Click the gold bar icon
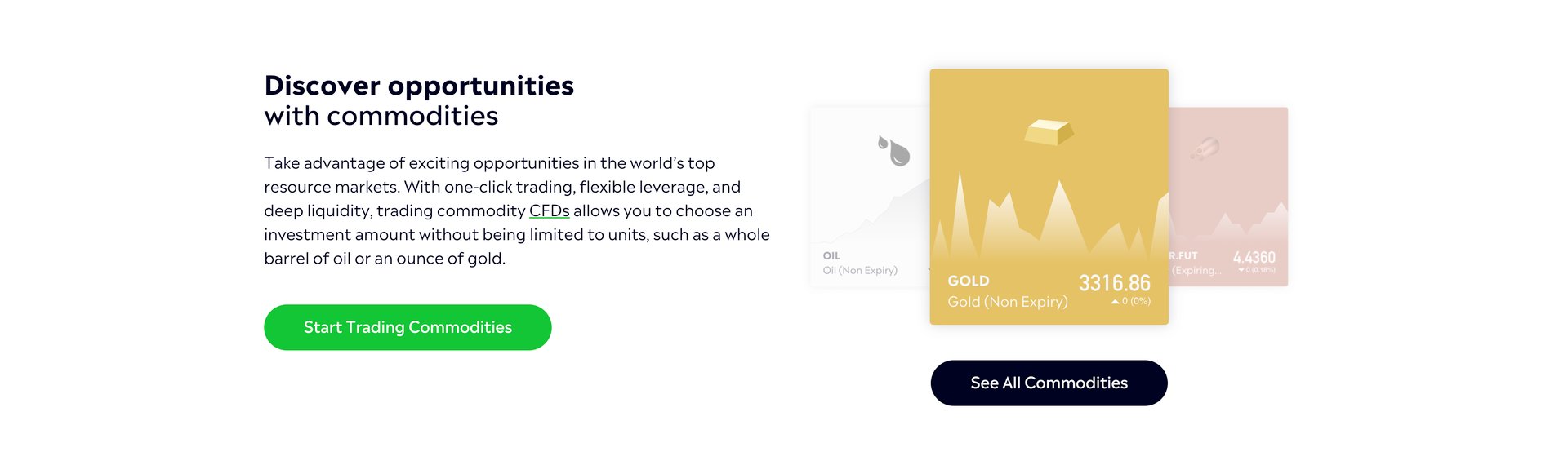1568x474 pixels. (1049, 132)
